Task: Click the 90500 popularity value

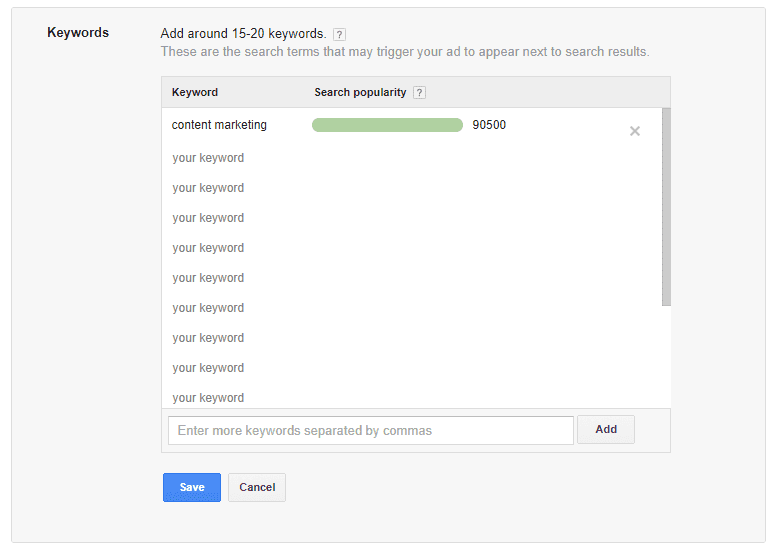Action: point(489,125)
